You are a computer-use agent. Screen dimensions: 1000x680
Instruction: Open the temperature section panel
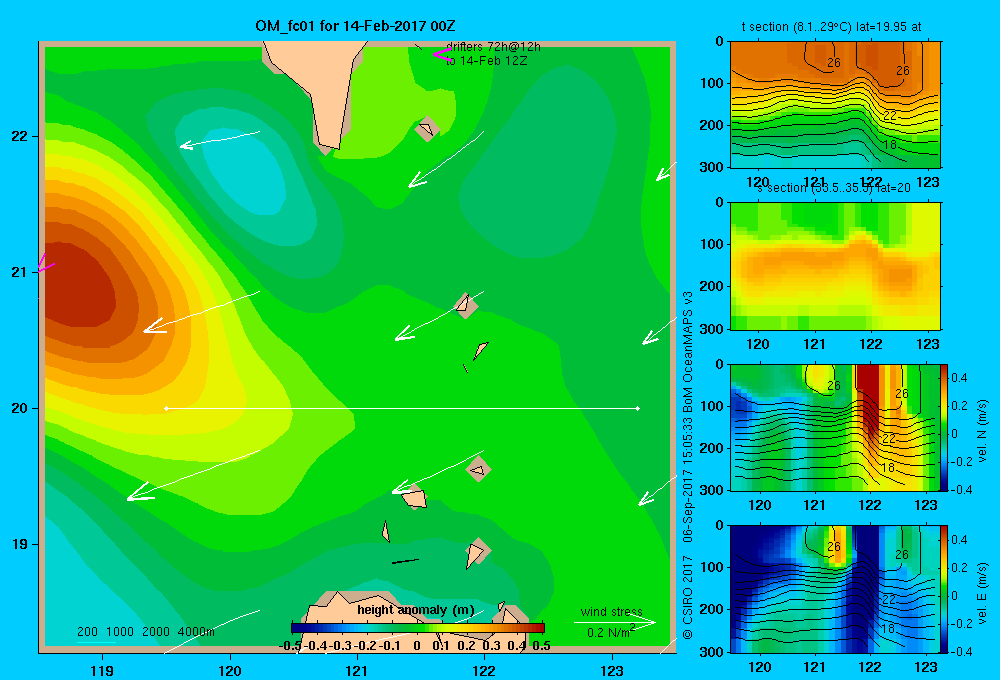click(x=835, y=105)
